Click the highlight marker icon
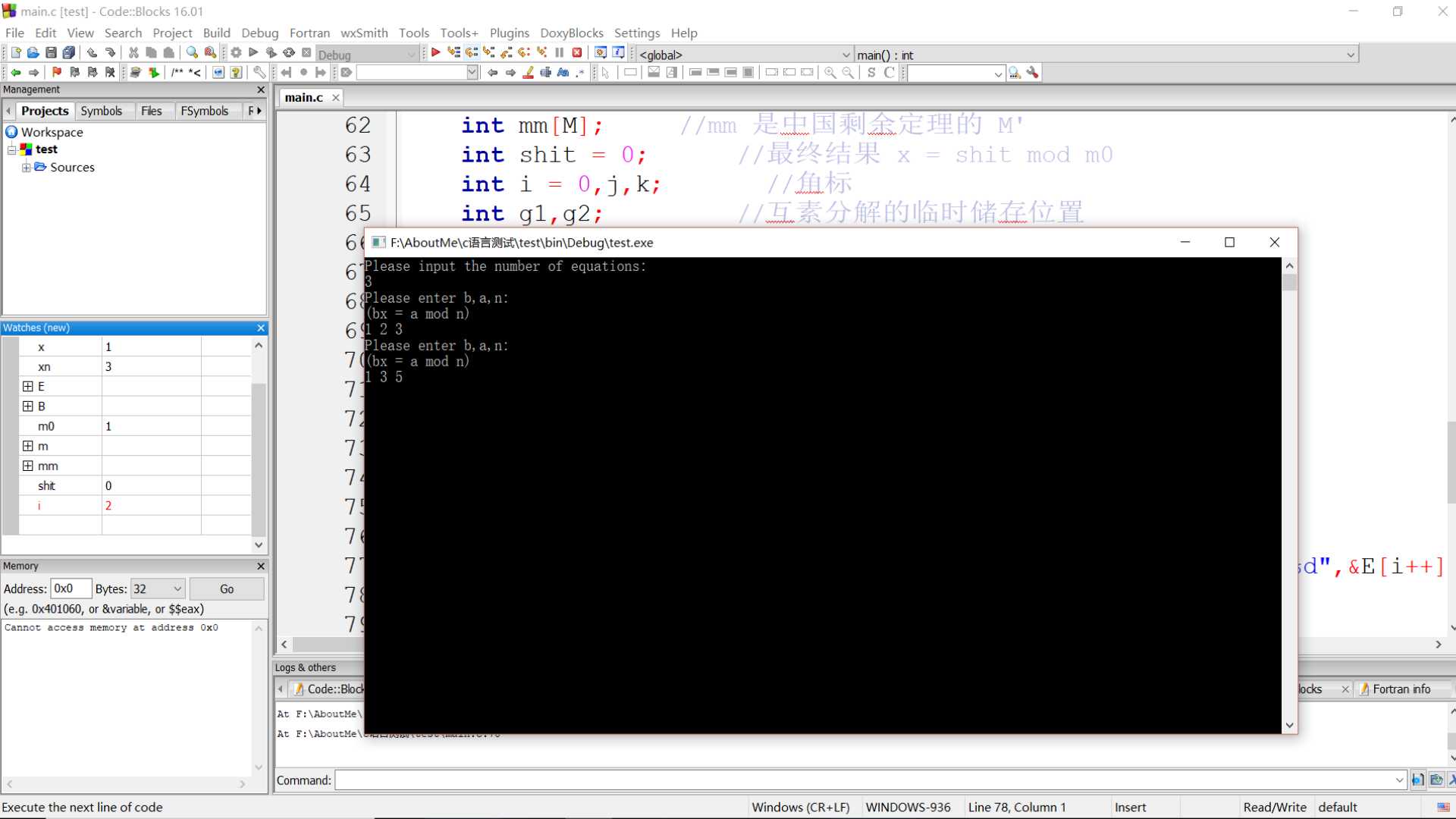This screenshot has width=1456, height=819. tap(528, 72)
